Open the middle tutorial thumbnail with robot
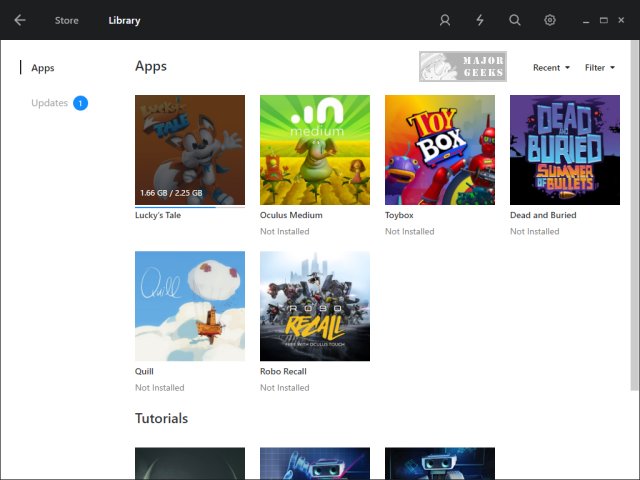 tap(315, 463)
